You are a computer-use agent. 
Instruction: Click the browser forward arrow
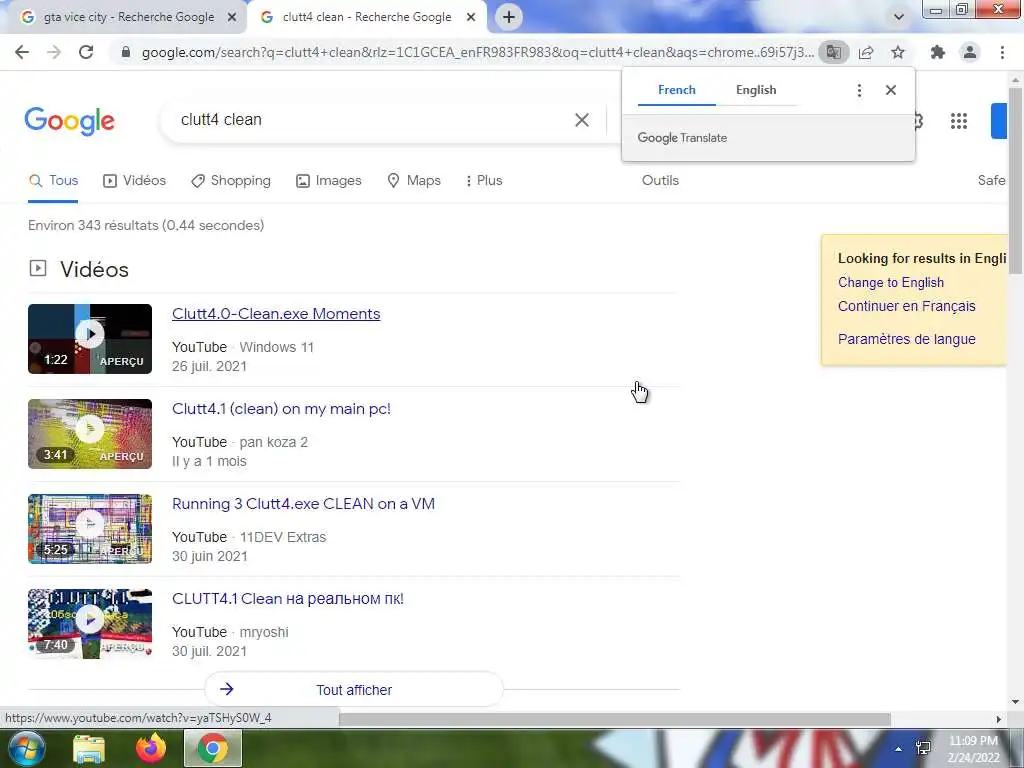[x=54, y=52]
